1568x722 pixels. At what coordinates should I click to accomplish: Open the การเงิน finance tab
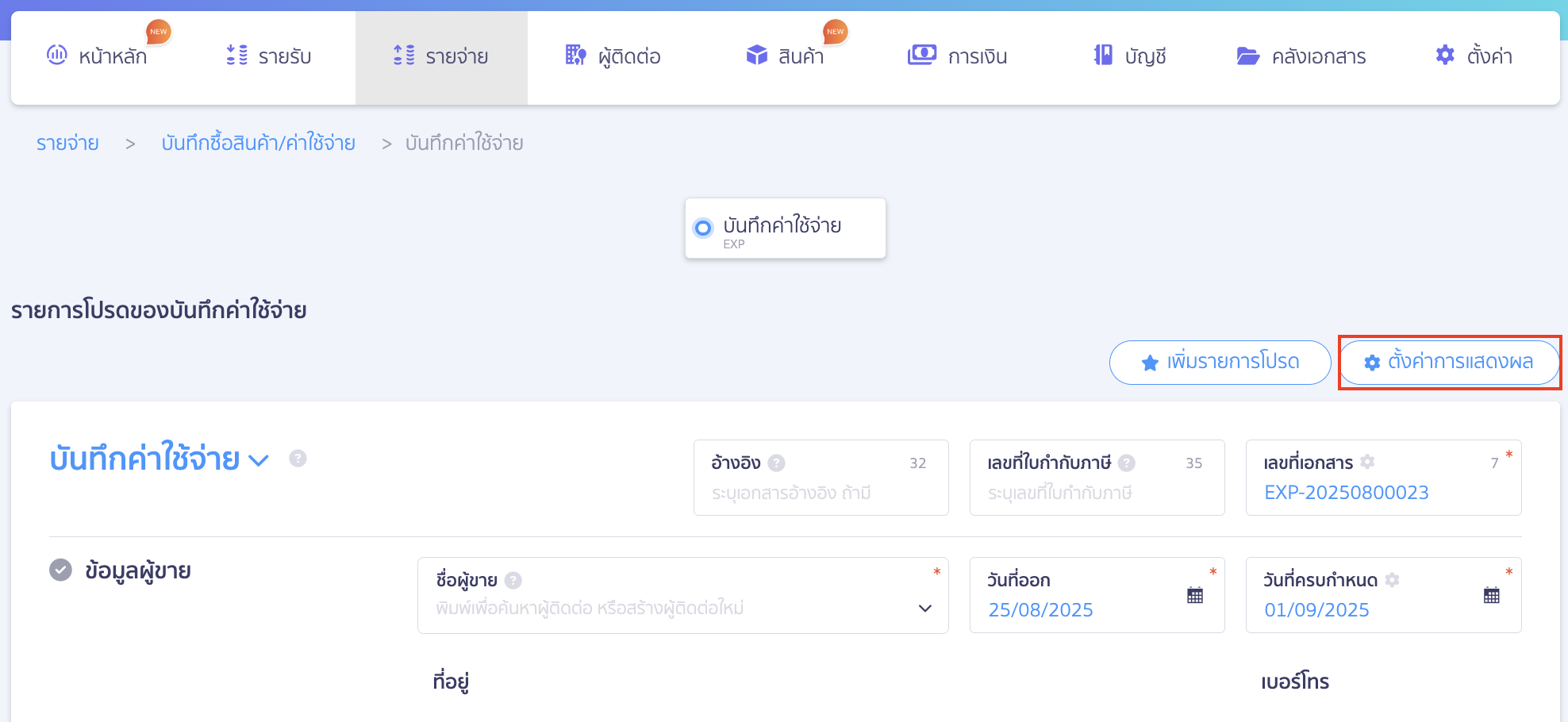[x=958, y=56]
